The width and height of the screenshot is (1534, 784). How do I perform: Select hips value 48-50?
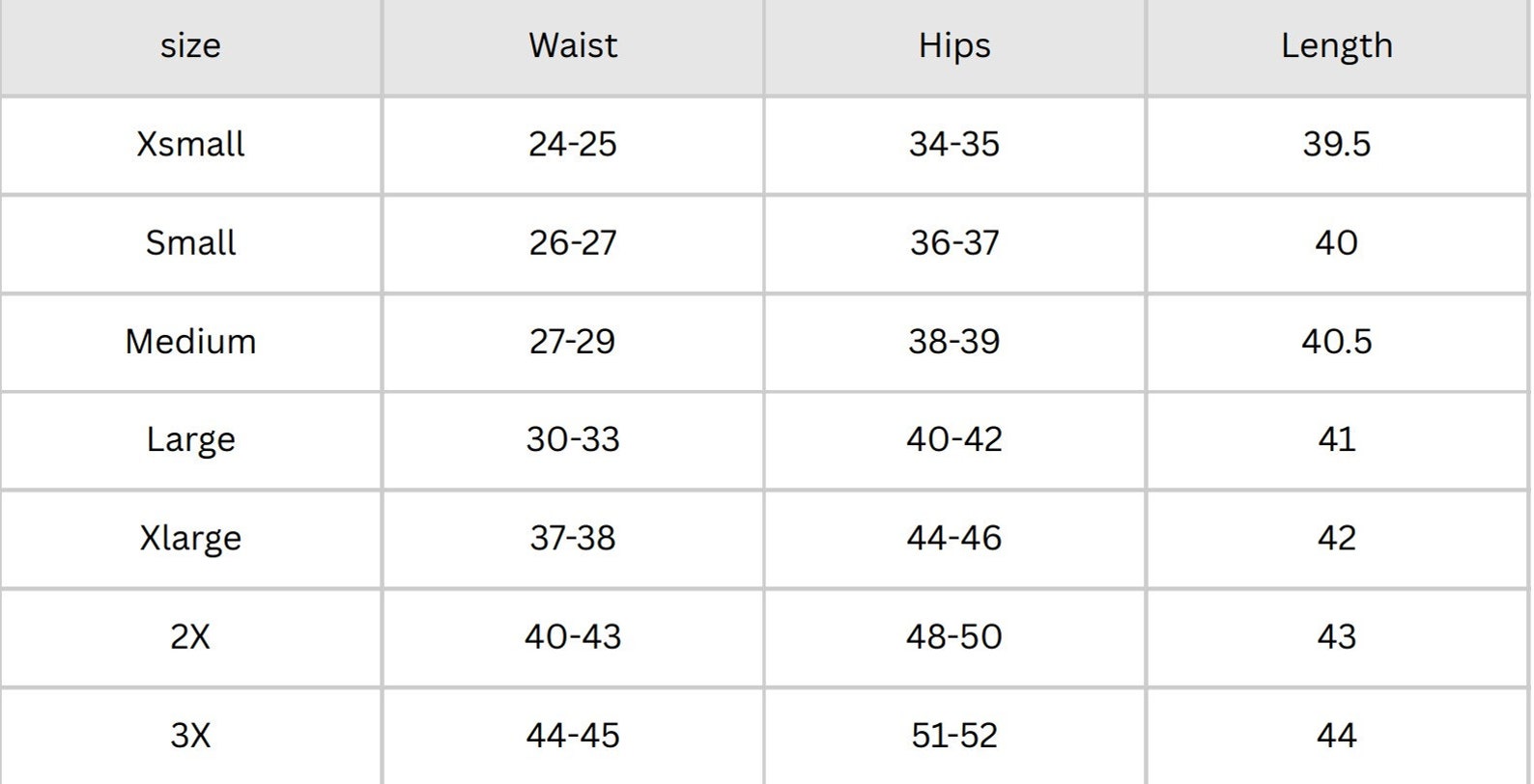point(954,636)
